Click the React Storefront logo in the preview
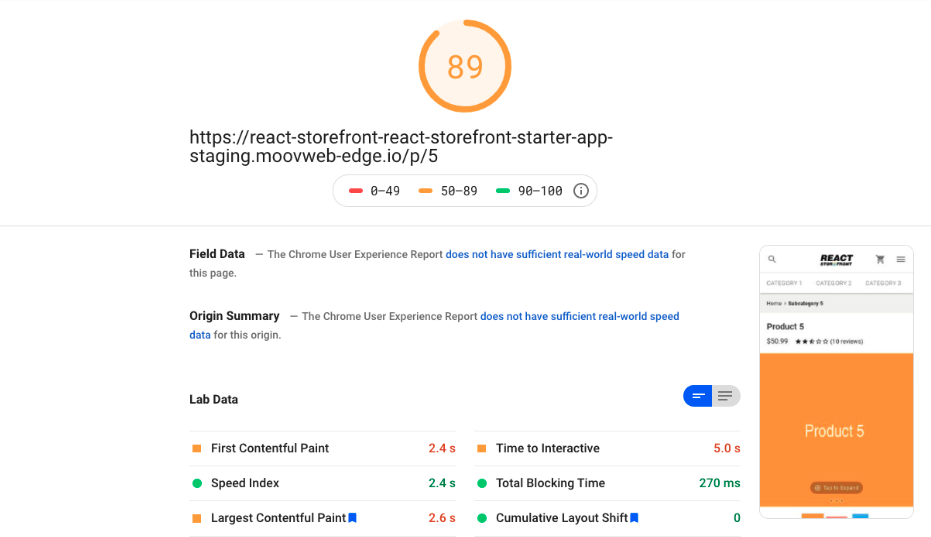 click(836, 259)
